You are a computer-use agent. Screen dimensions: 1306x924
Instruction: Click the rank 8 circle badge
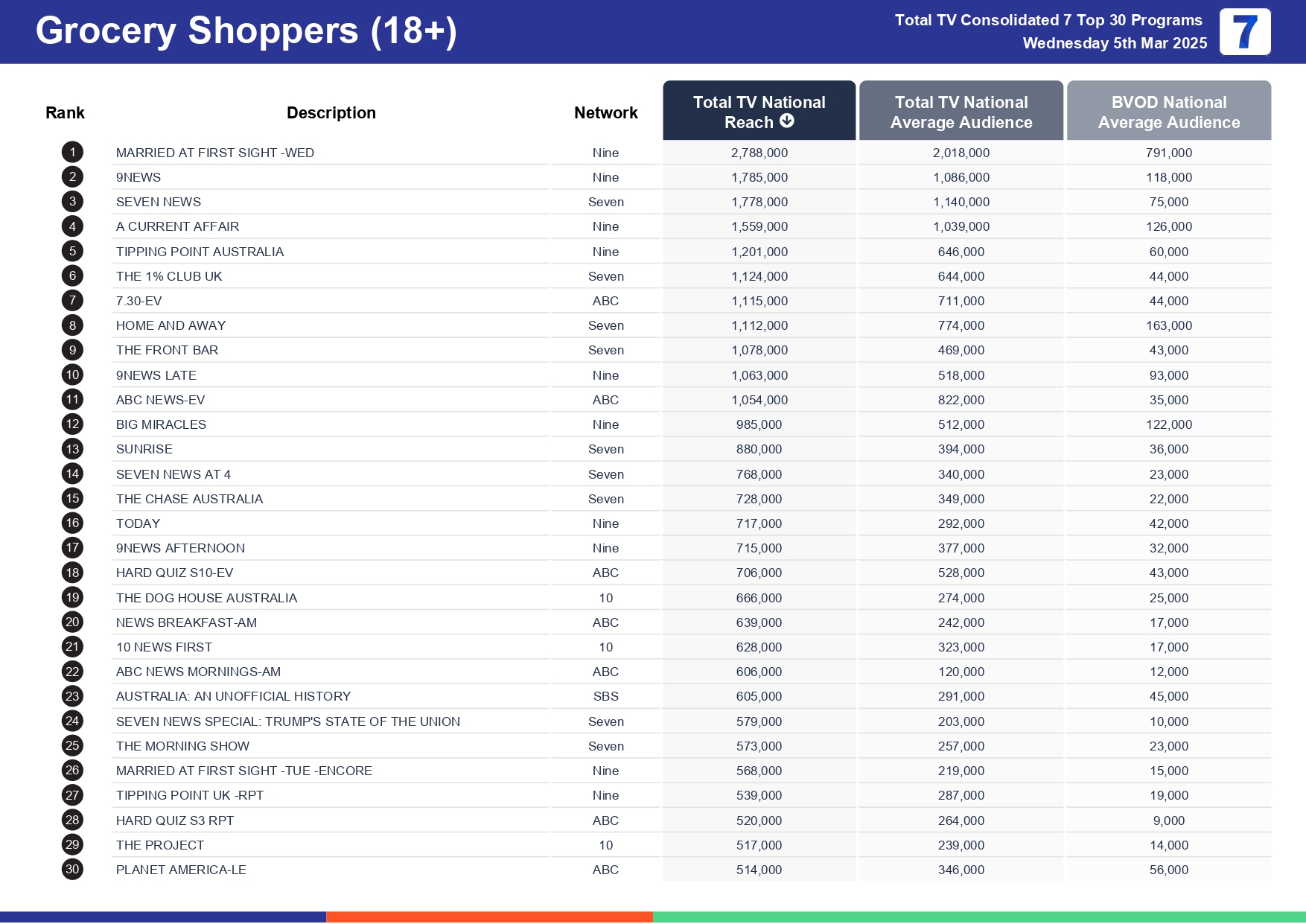tap(72, 325)
